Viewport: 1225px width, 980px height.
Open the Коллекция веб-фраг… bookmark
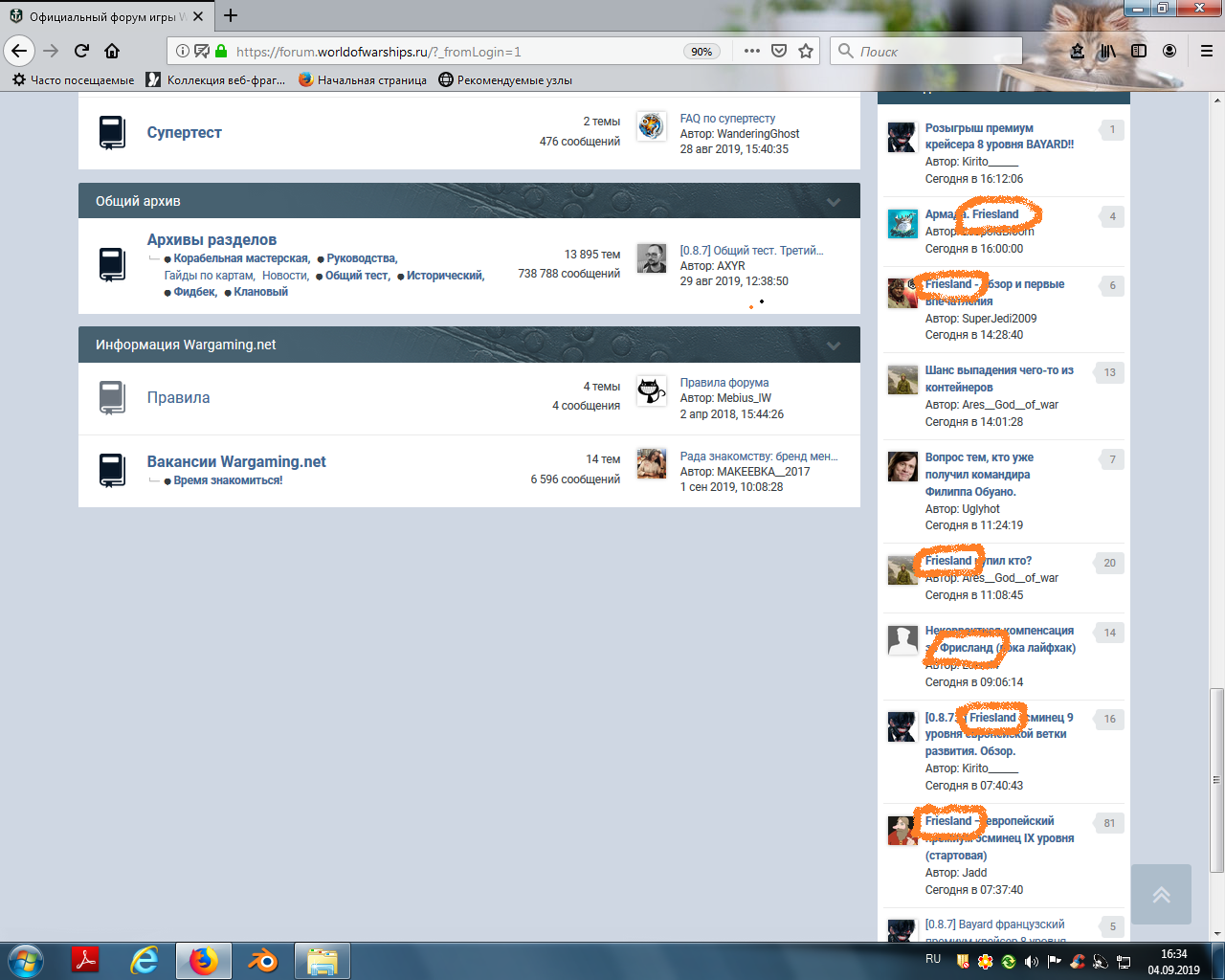point(216,80)
